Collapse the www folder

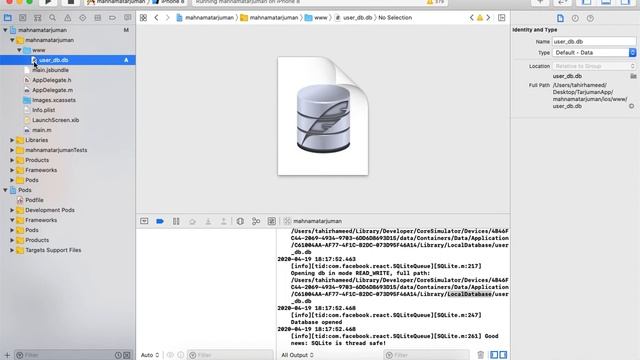(x=19, y=50)
